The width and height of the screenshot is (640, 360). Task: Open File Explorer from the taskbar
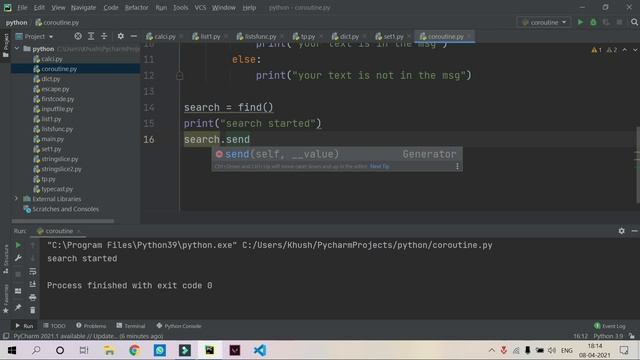pos(109,350)
